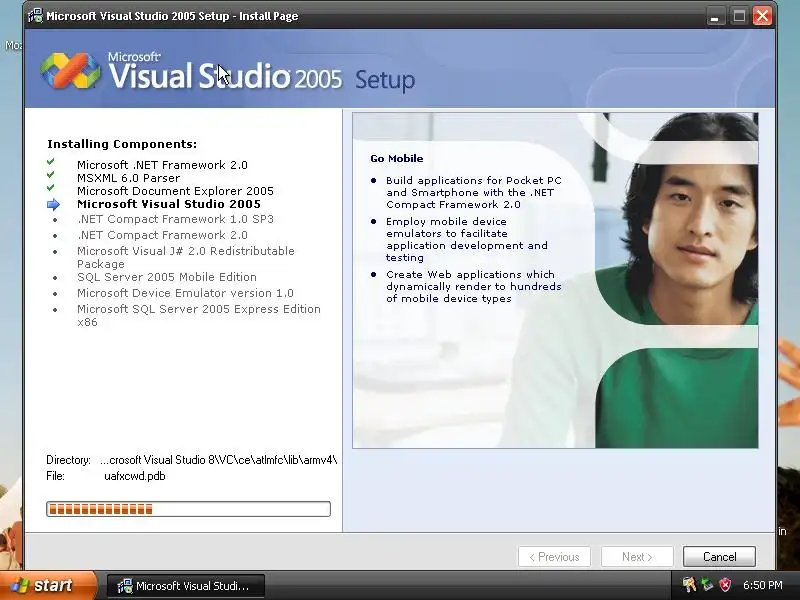Click the blue arrow beside Microsoft Visual Studio 2005

53,205
